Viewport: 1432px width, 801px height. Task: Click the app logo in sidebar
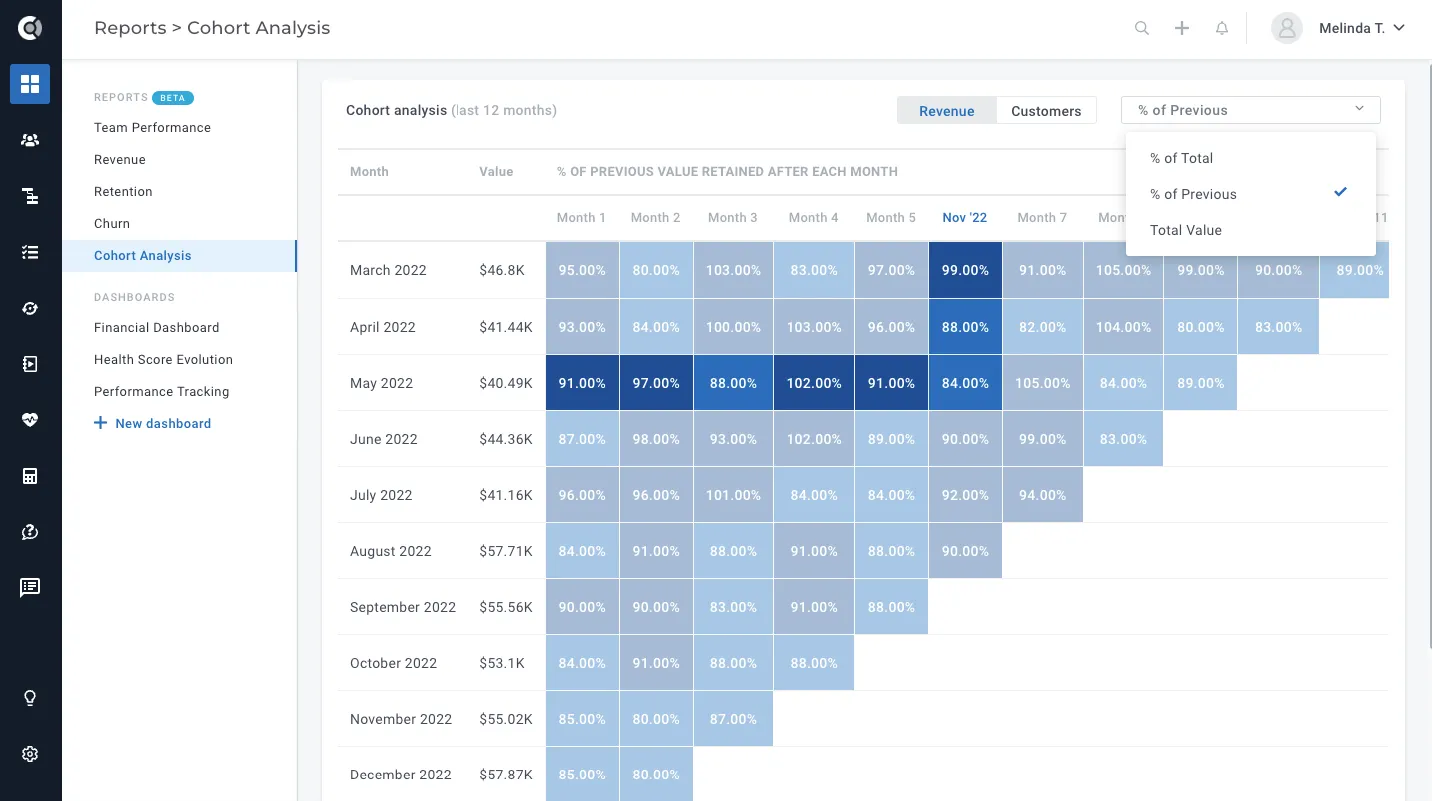pyautogui.click(x=30, y=28)
